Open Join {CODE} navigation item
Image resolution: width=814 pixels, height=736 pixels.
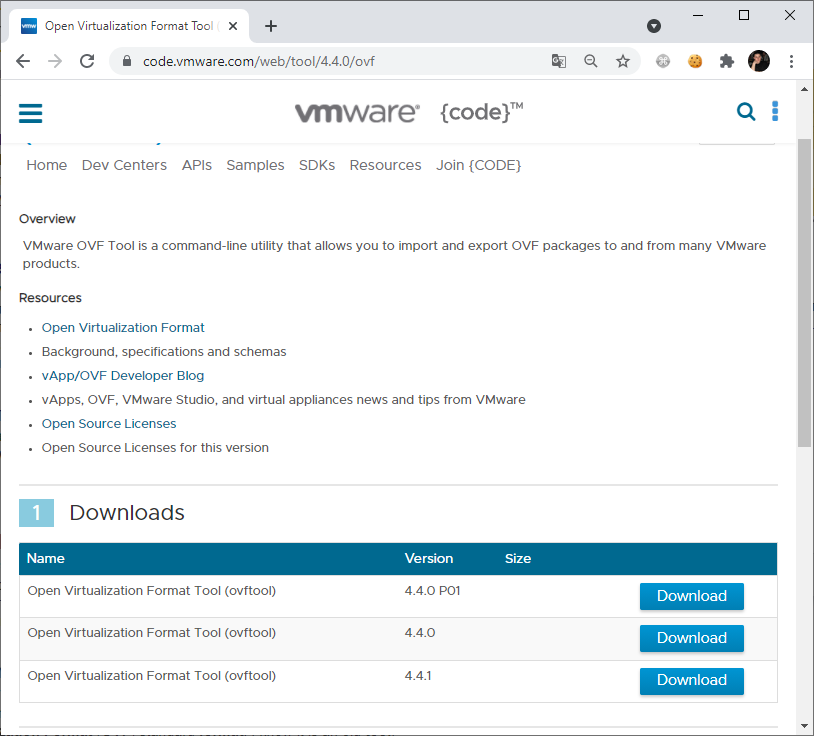coord(478,165)
